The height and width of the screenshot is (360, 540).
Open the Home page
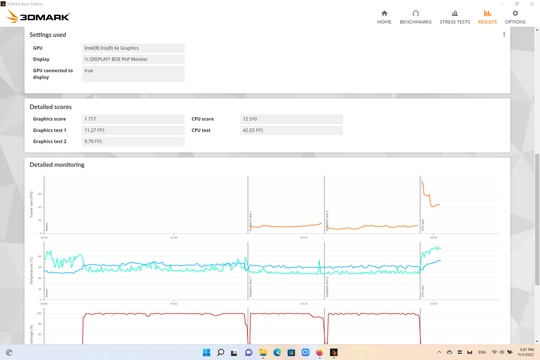[x=384, y=17]
